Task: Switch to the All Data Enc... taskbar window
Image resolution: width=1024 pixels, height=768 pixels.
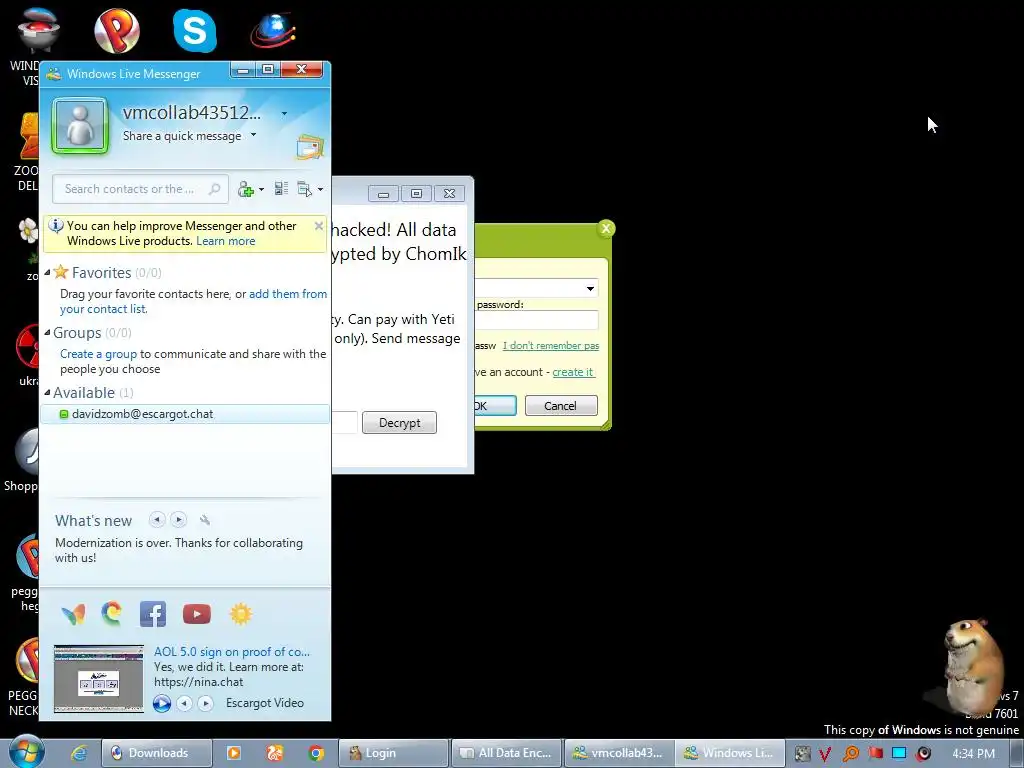Action: [x=506, y=753]
